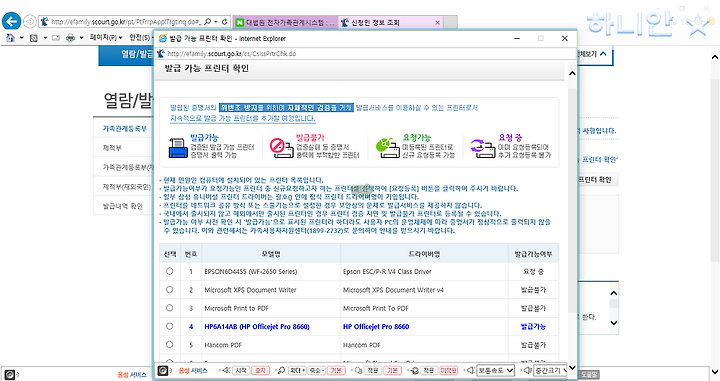Click the main window scrollbar up arrow

point(715,57)
